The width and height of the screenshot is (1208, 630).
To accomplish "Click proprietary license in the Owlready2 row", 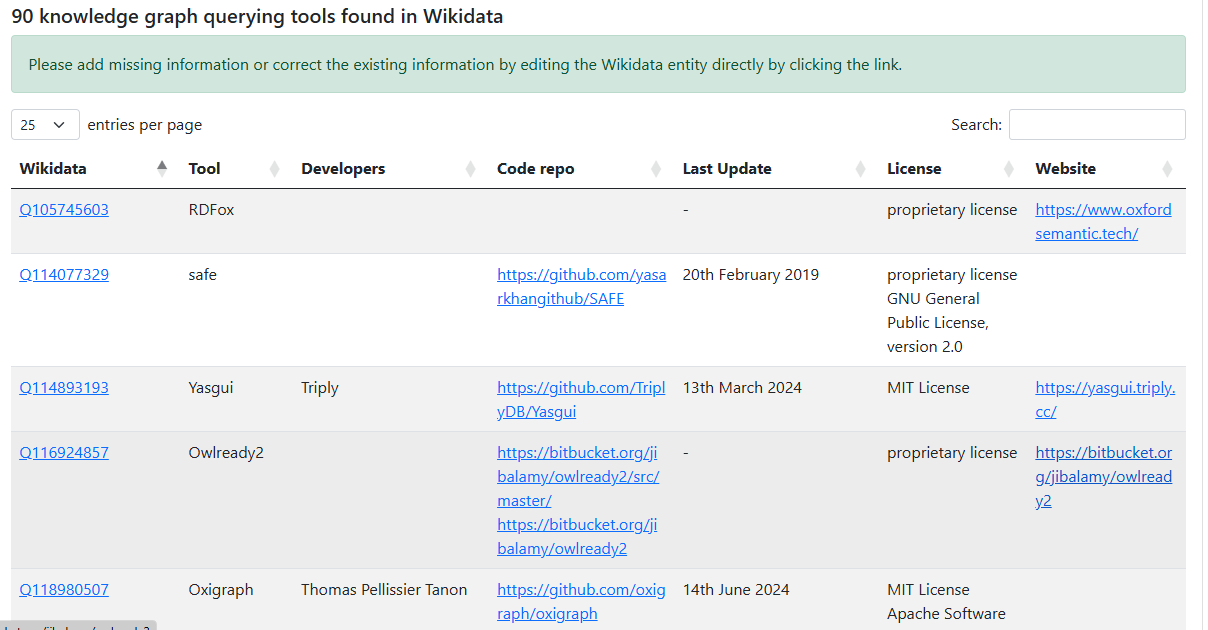I will click(952, 453).
